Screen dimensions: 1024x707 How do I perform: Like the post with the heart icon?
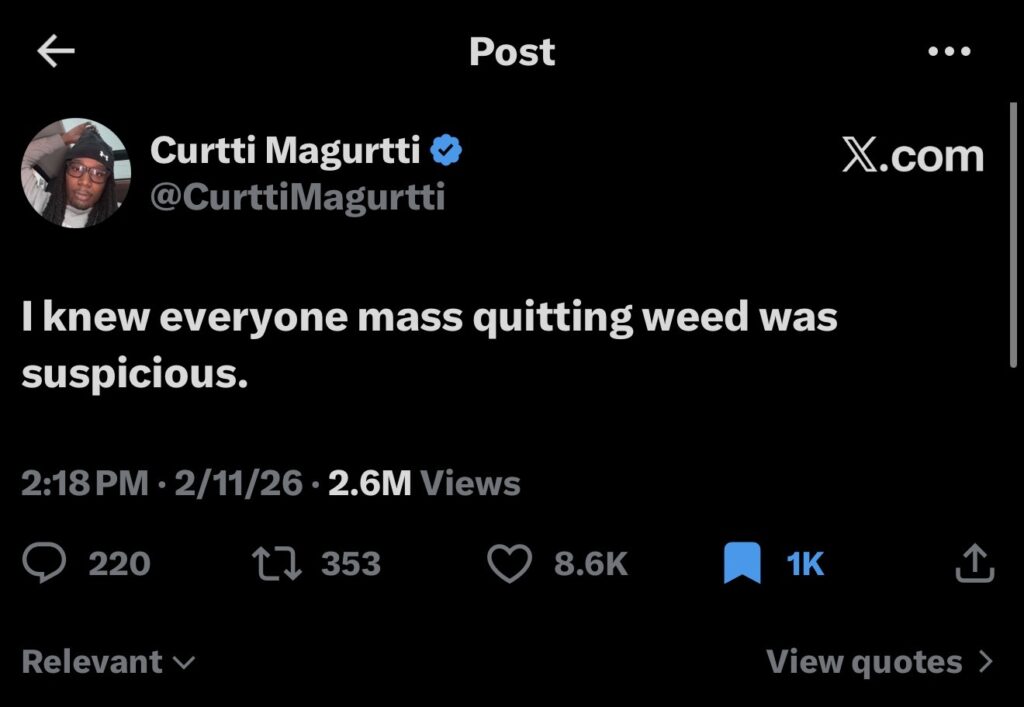click(509, 564)
